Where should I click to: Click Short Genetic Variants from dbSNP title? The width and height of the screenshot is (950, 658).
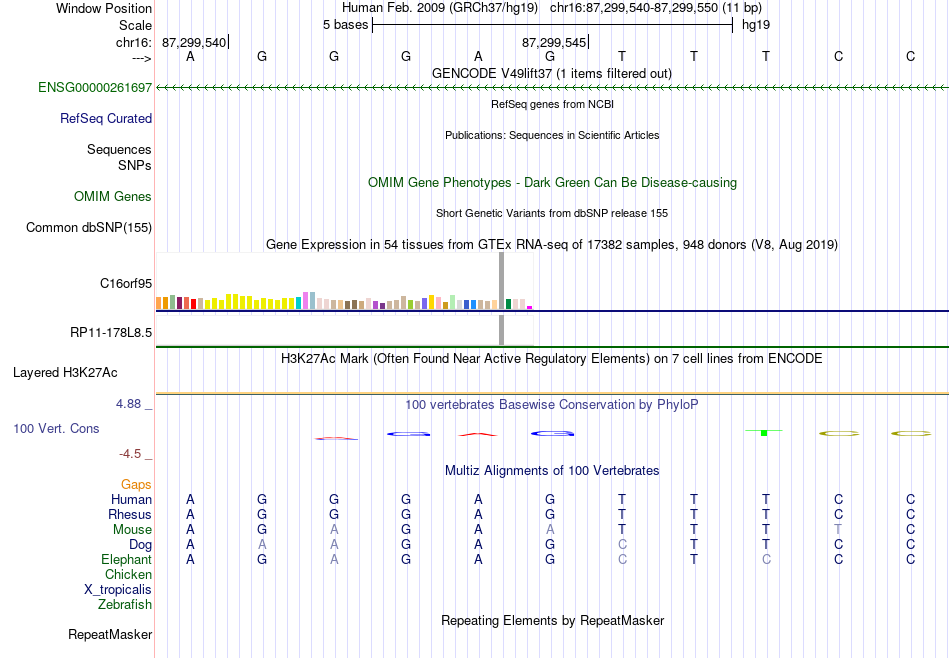[x=552, y=213]
